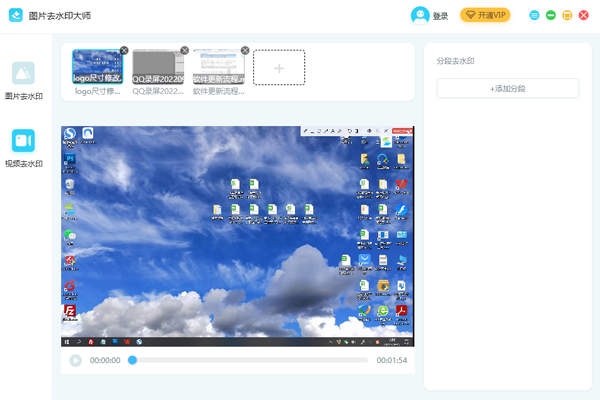Remove the 软件更新流程 video from list
This screenshot has height=400, width=600.
click(x=245, y=50)
